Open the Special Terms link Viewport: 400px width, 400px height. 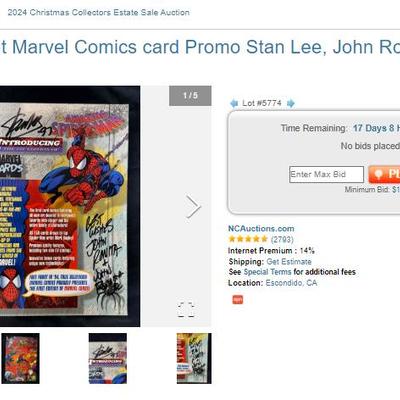coord(267,272)
